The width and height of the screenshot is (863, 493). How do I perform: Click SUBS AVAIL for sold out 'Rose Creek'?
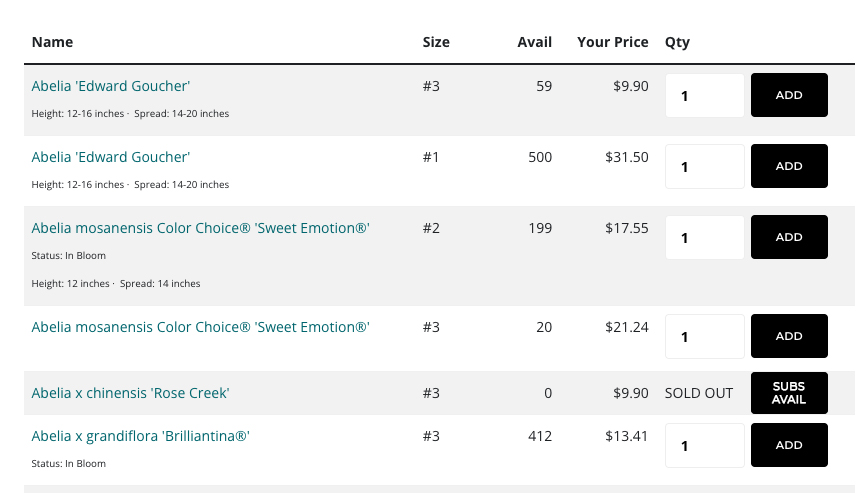[x=789, y=393]
